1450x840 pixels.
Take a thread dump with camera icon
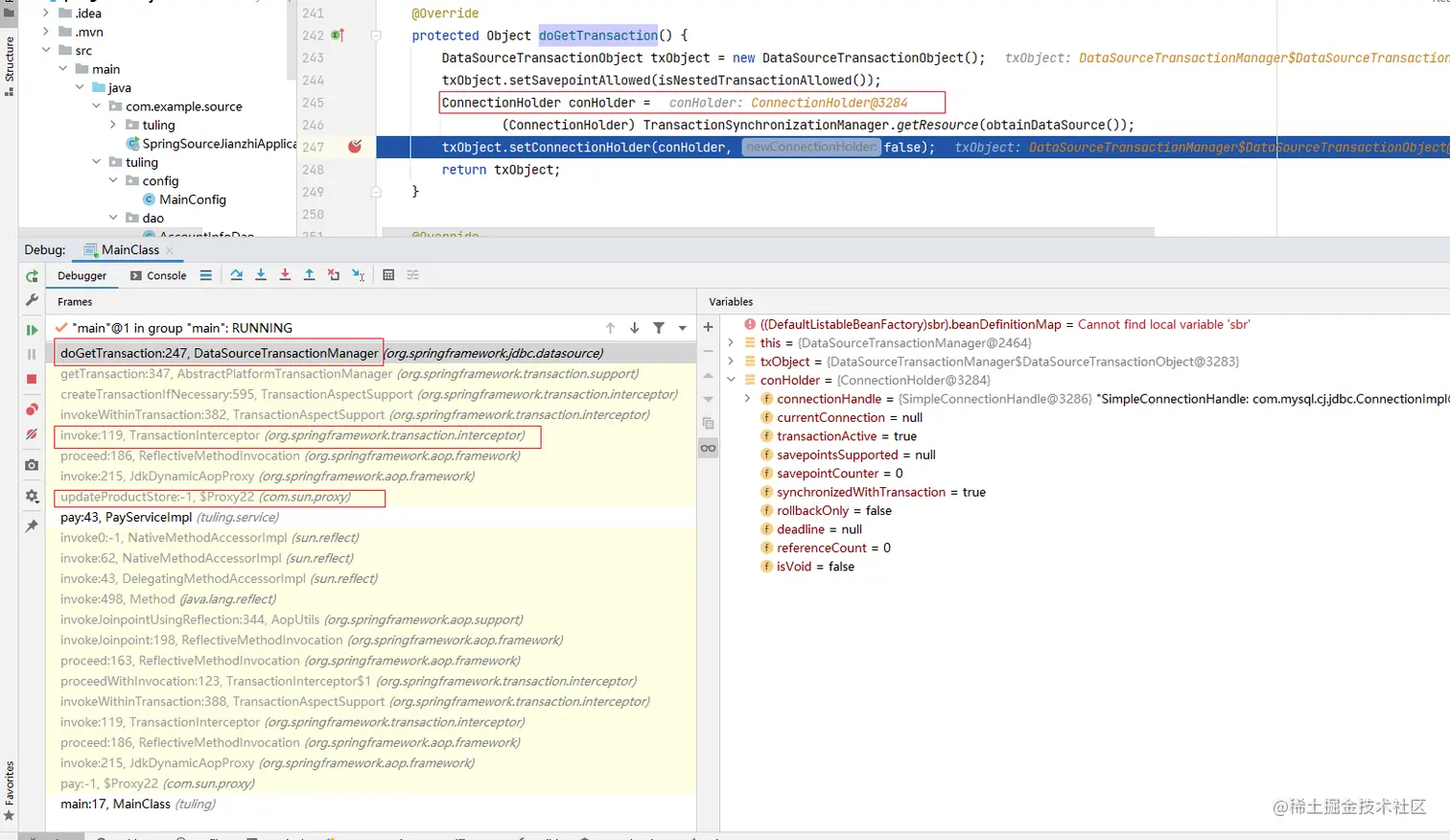pyautogui.click(x=32, y=465)
